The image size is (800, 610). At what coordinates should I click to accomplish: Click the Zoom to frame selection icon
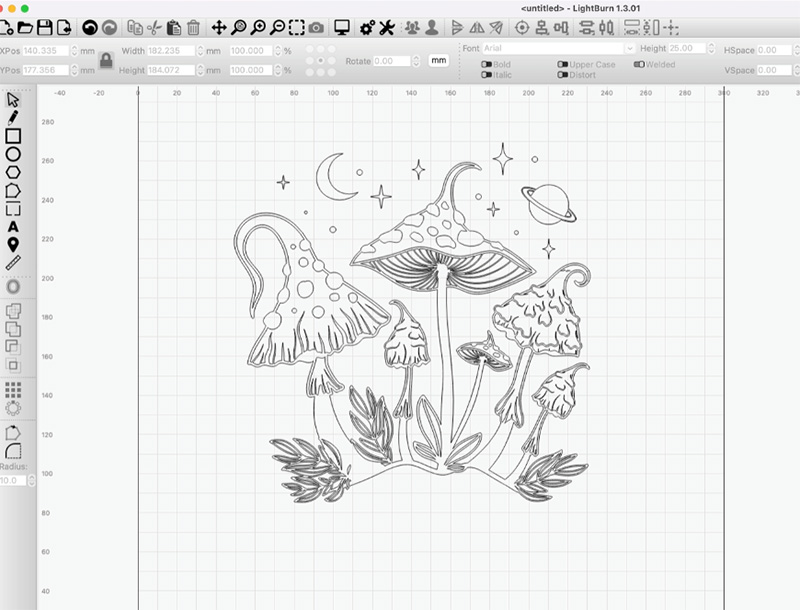pyautogui.click(x=297, y=27)
